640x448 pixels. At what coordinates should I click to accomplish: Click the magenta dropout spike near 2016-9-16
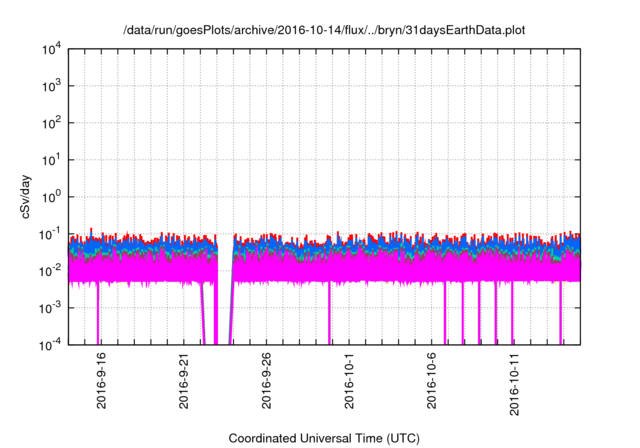coord(98,313)
